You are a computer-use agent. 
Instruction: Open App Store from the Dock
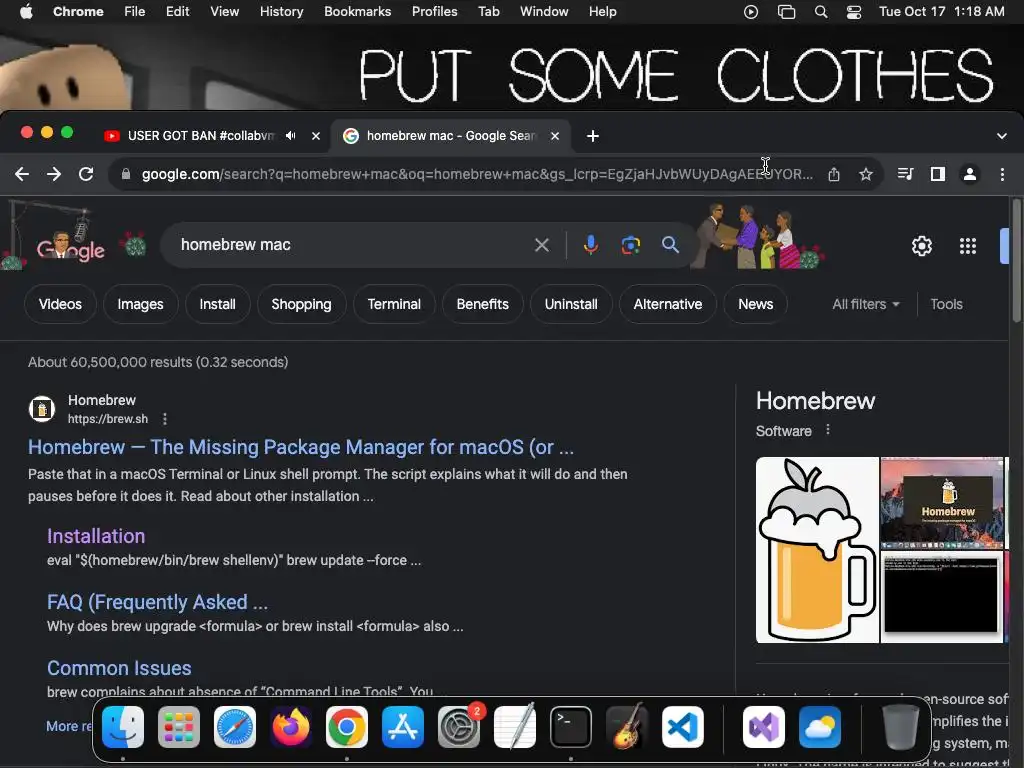[403, 727]
